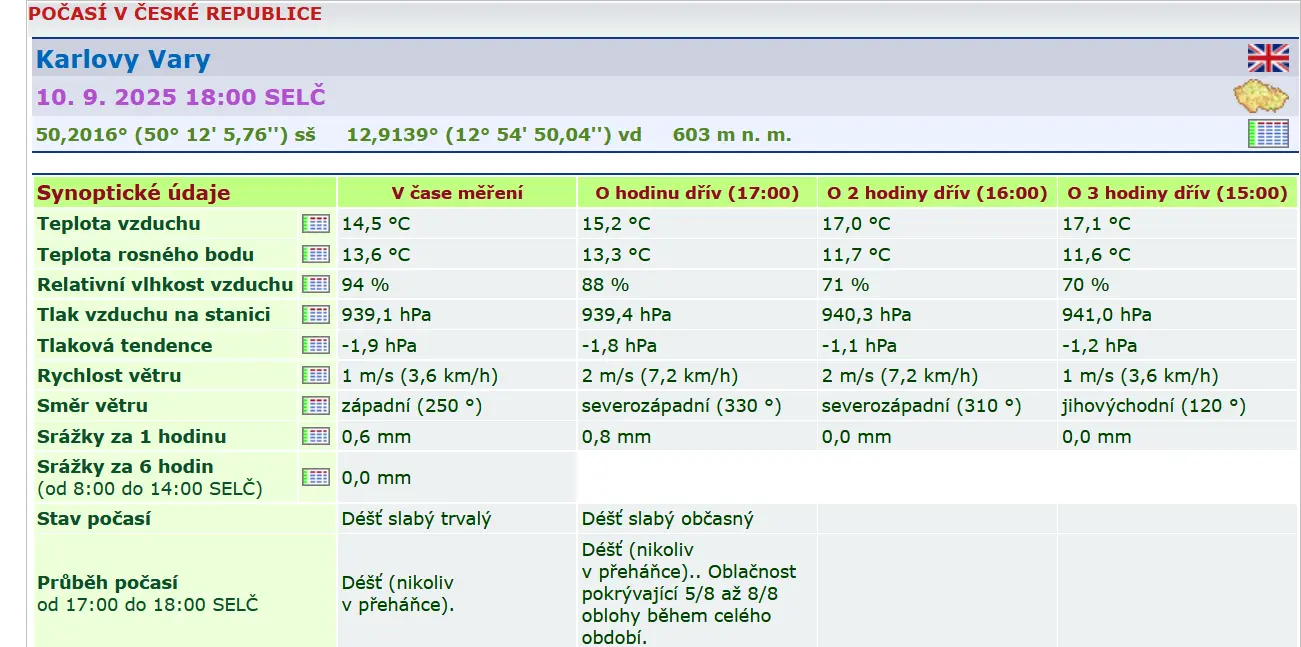Select the 'O 3 hodiny dřív (15:00)' header

tap(1177, 193)
